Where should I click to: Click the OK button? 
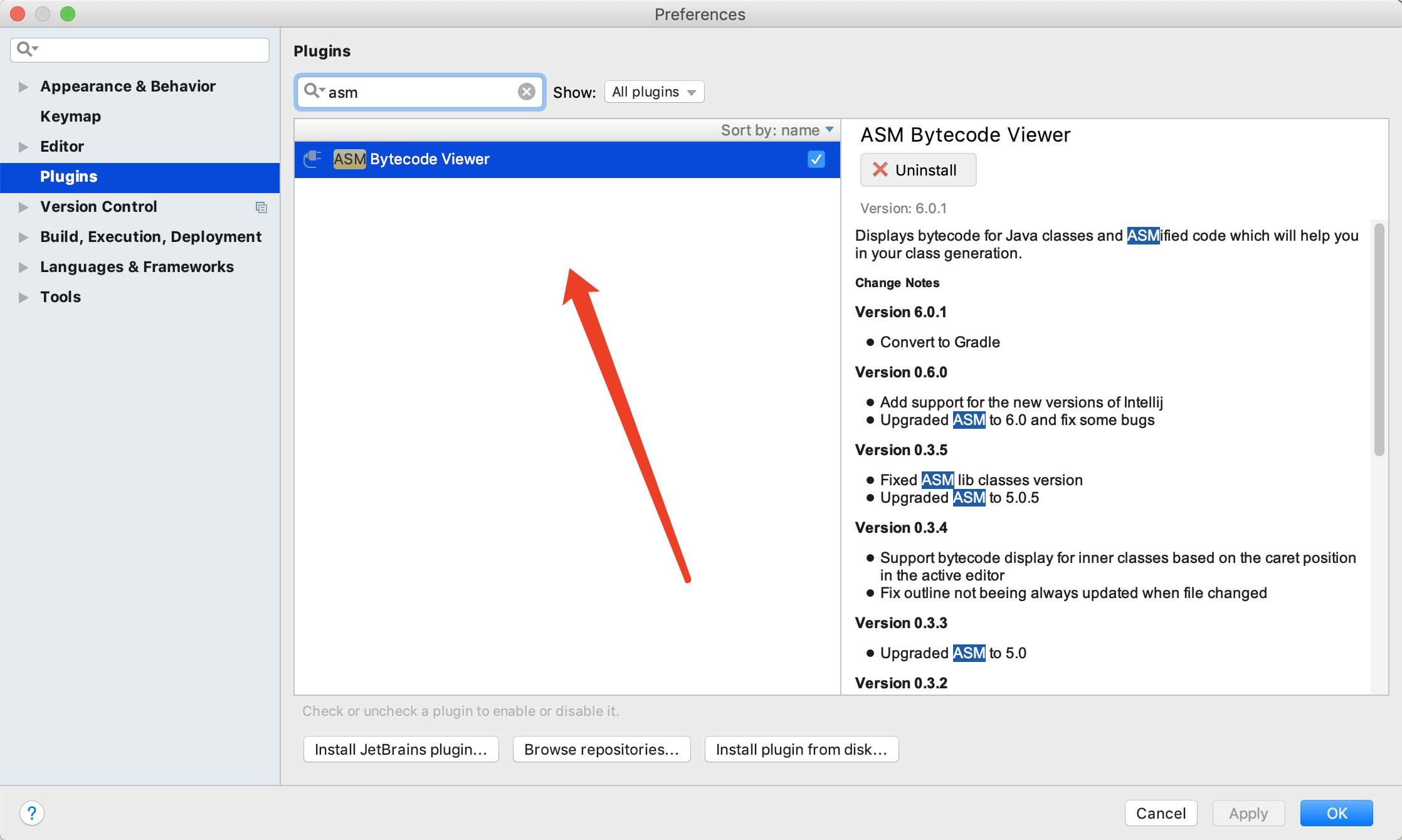coord(1336,813)
